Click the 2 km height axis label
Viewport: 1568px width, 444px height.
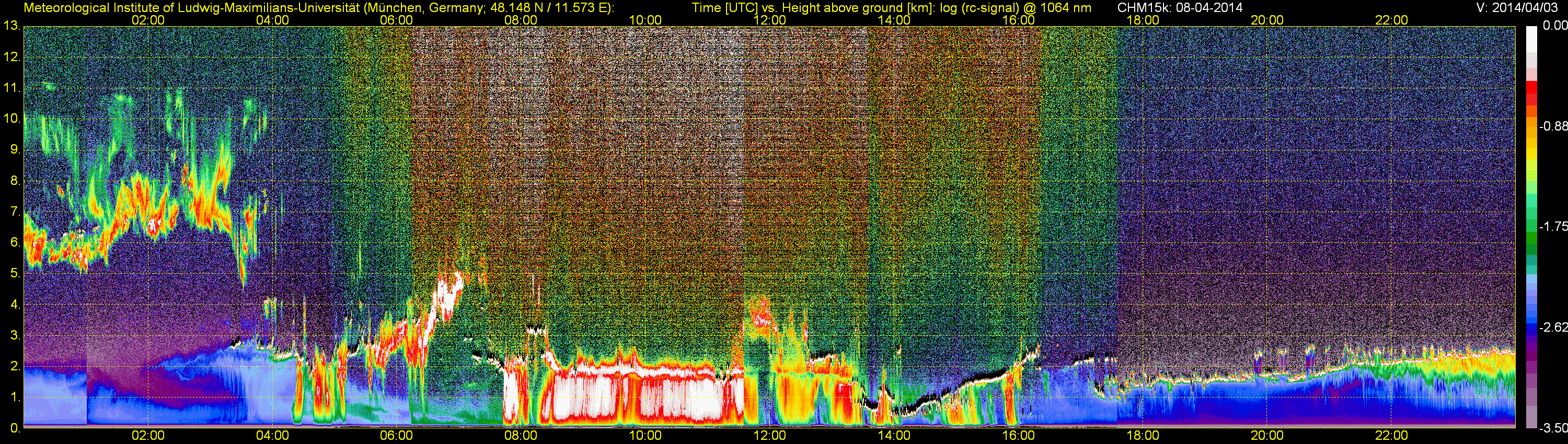tap(15, 366)
